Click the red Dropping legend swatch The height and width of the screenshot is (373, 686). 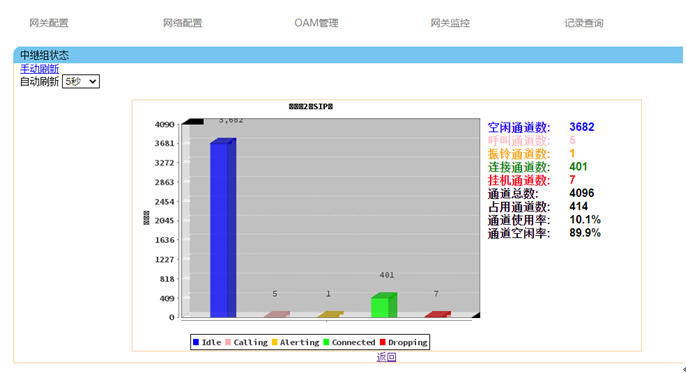(x=383, y=342)
